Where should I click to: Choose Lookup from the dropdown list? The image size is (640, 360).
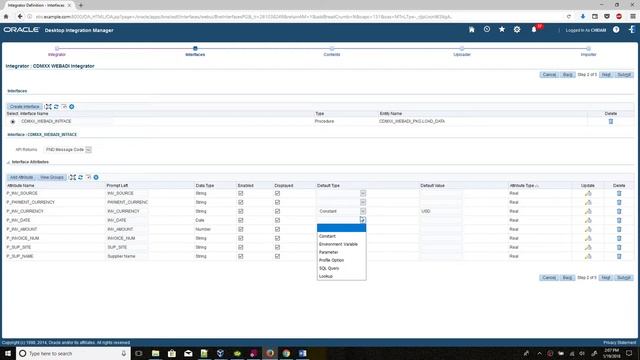tap(341, 276)
